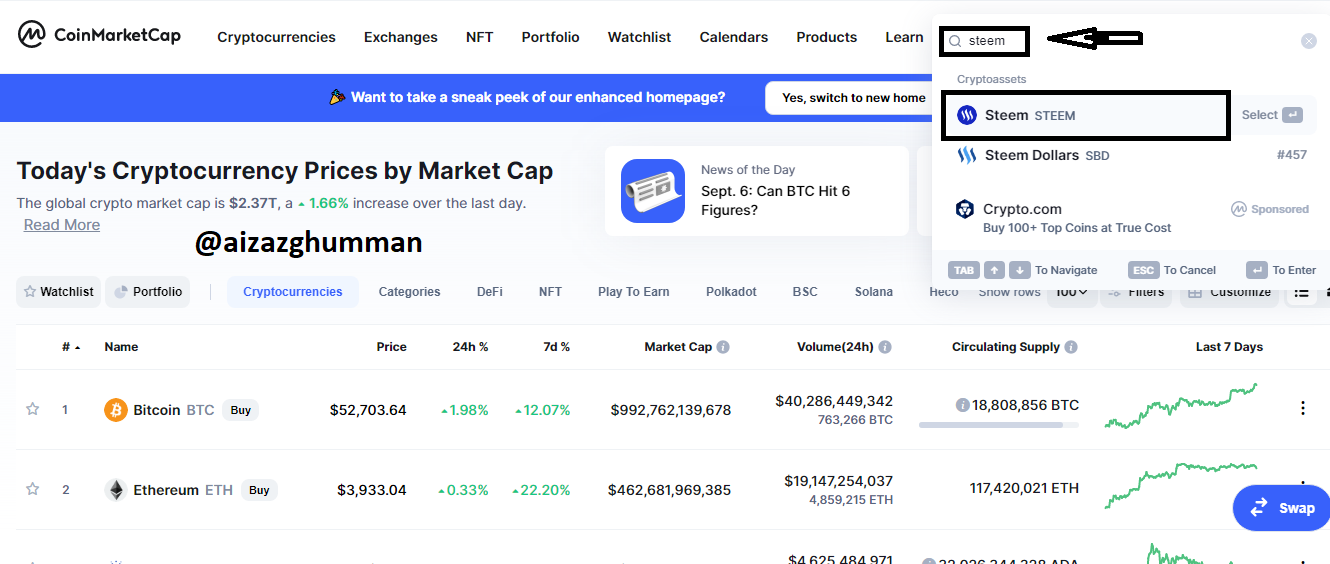This screenshot has height=564, width=1330.
Task: Open the Products top menu
Action: (826, 37)
